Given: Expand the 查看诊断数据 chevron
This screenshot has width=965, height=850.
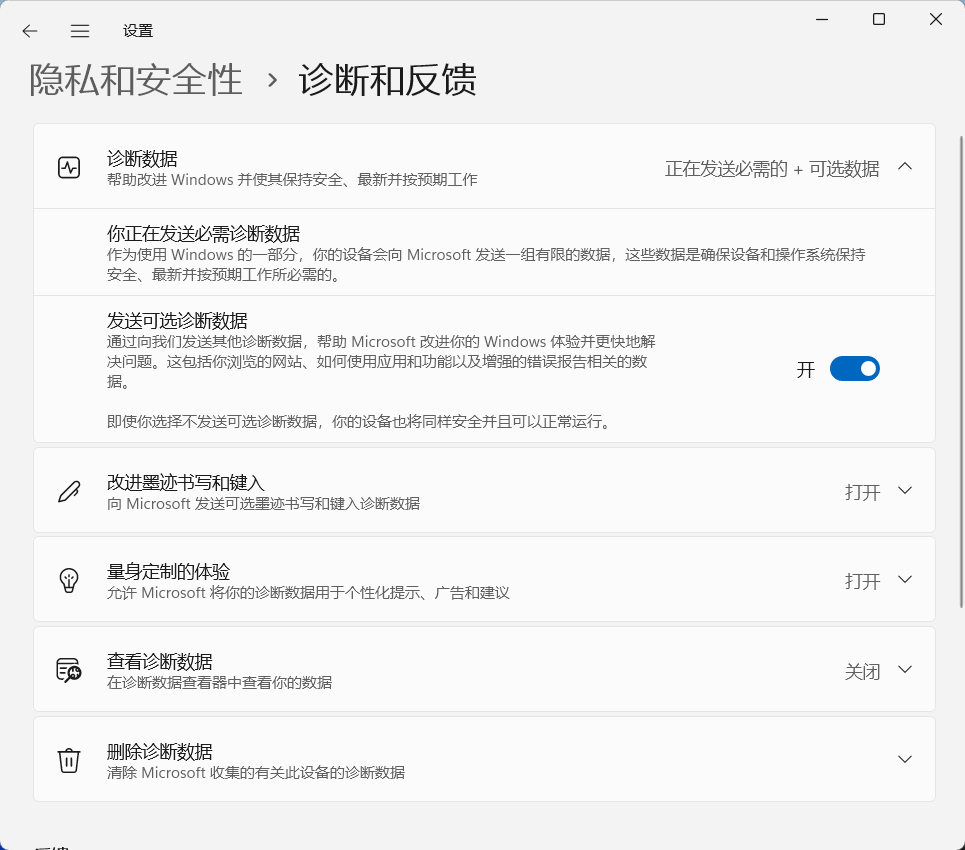Looking at the screenshot, I should tap(905, 670).
